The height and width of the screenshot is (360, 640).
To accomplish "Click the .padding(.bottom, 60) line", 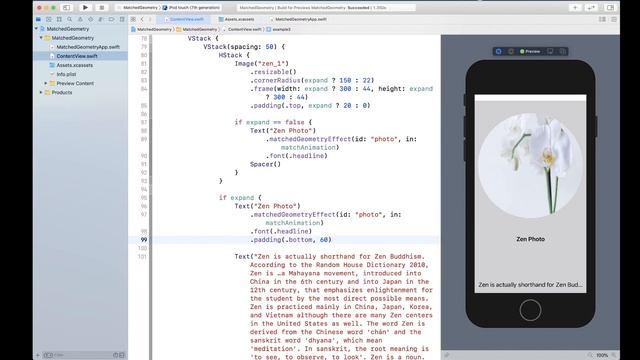I will point(291,240).
